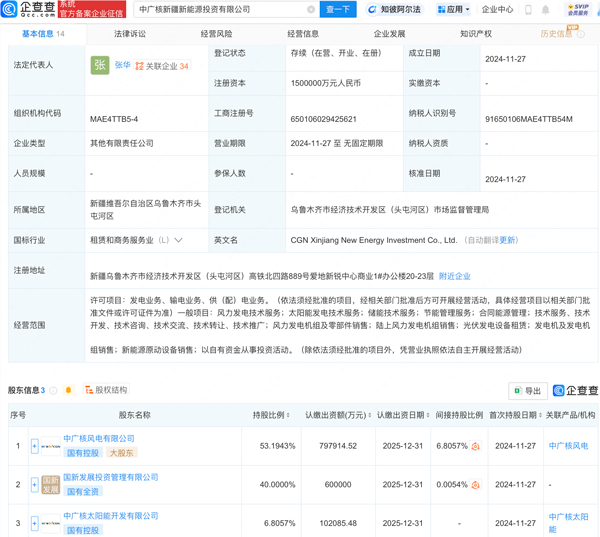Select taxpayer ID 91650106MAE4TTB54M
The width and height of the screenshot is (600, 537).
click(x=529, y=119)
